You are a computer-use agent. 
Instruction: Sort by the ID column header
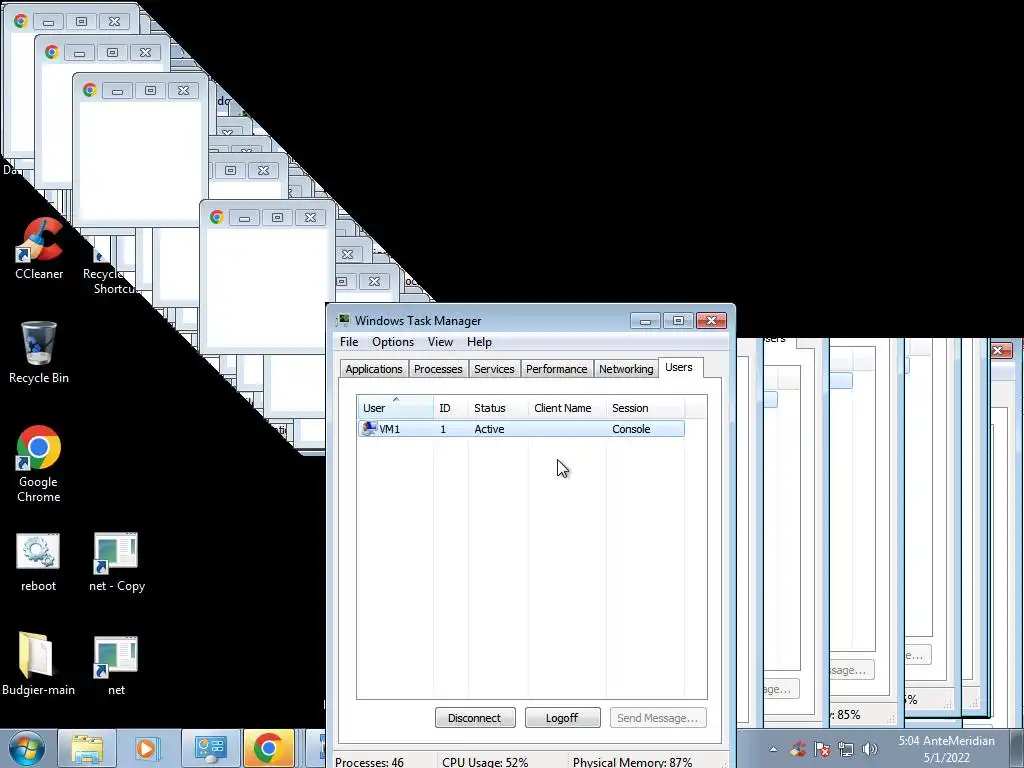[451, 408]
